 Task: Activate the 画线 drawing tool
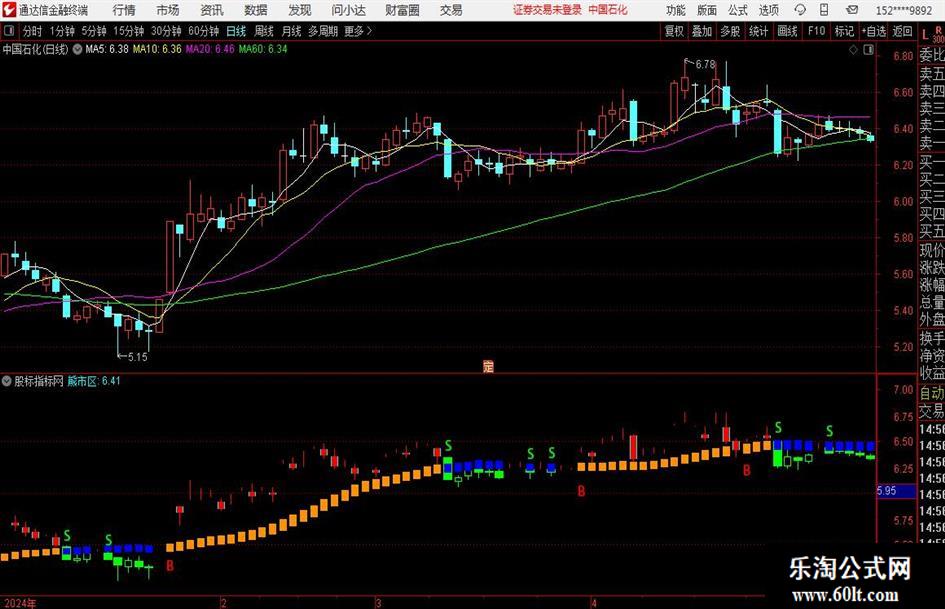(787, 31)
